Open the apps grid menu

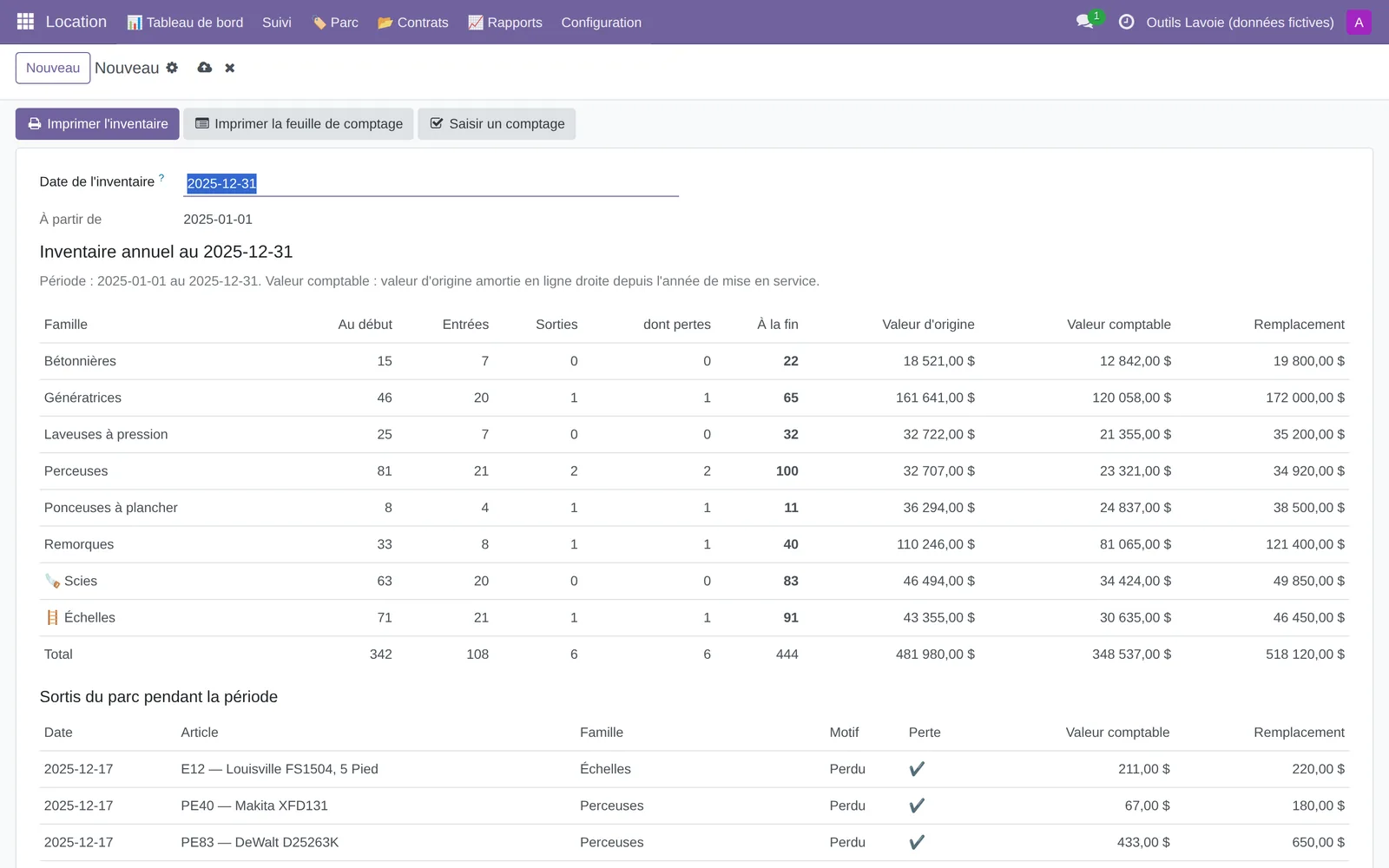[x=25, y=22]
